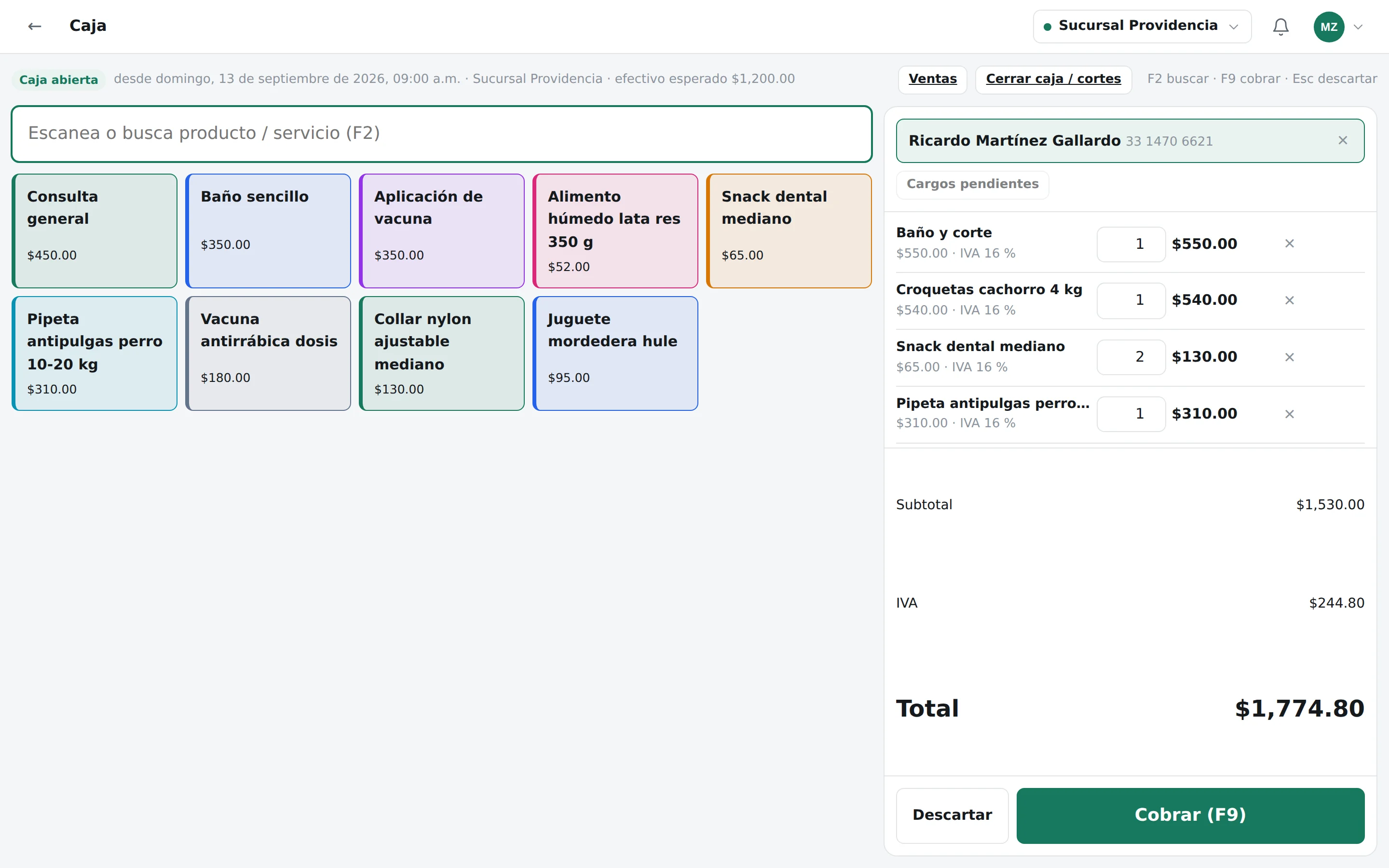1389x868 pixels.
Task: Click the client phone 33 1470 6621
Action: (1169, 141)
